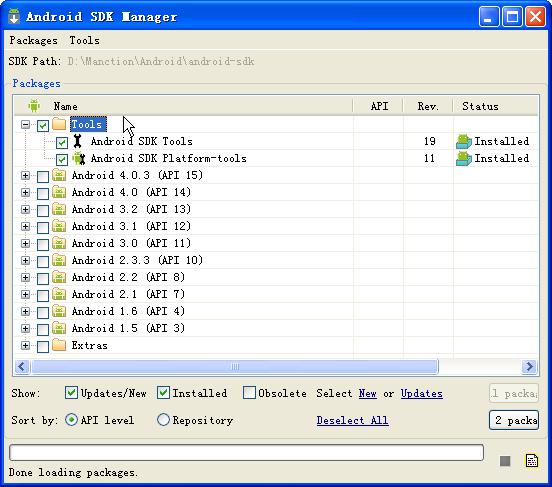Click the Android SDK Platform-tools icon

click(79, 158)
